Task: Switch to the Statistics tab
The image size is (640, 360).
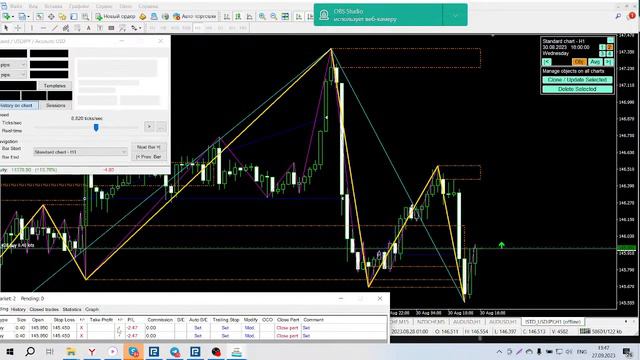Action: [x=72, y=309]
